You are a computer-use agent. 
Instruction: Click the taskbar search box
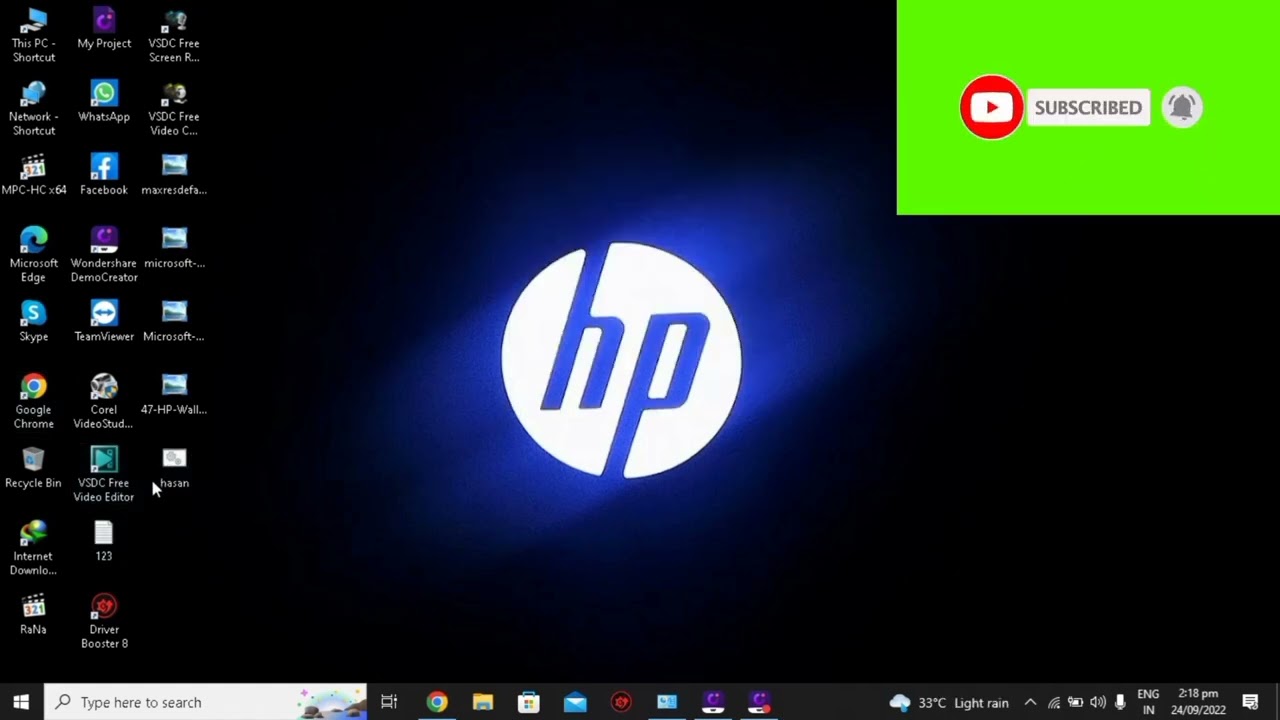point(207,702)
